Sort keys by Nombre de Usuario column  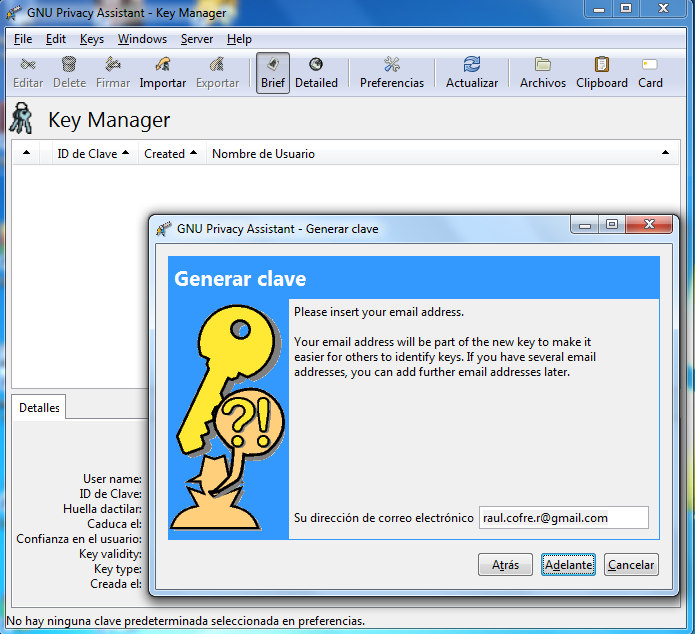click(x=441, y=153)
